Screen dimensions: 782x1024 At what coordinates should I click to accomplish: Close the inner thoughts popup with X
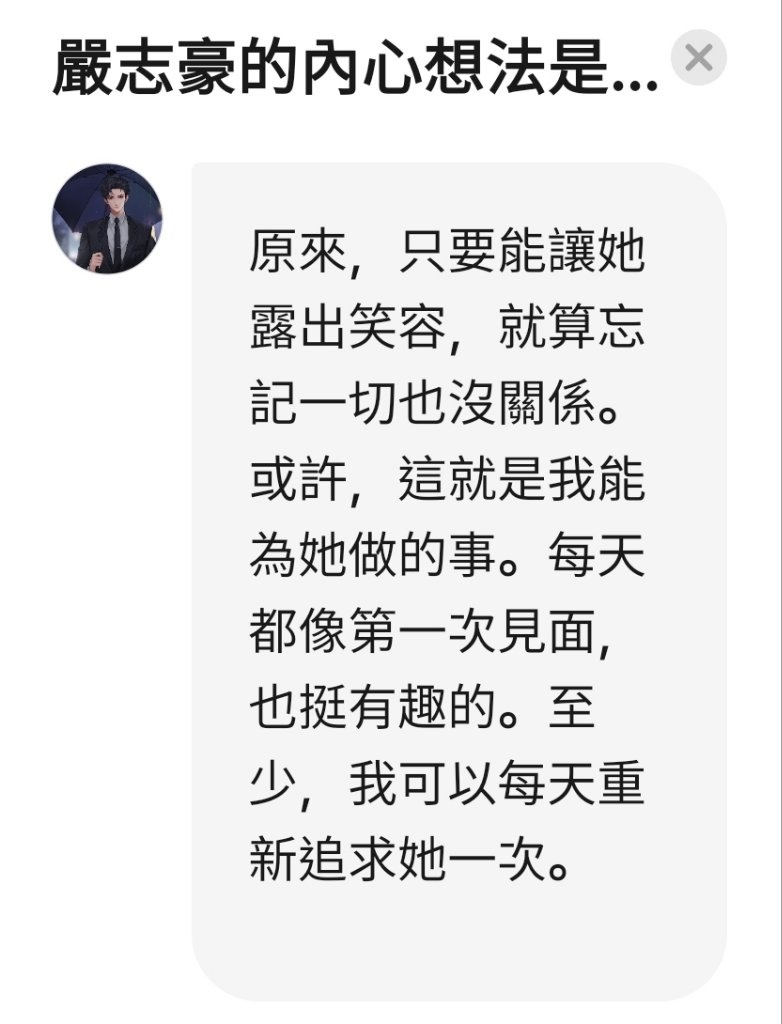(x=698, y=57)
